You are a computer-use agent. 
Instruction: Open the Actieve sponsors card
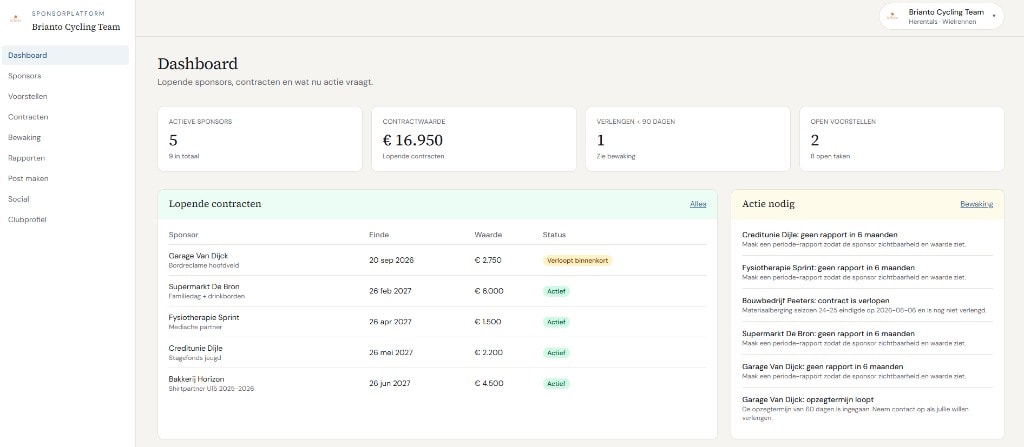coord(260,139)
